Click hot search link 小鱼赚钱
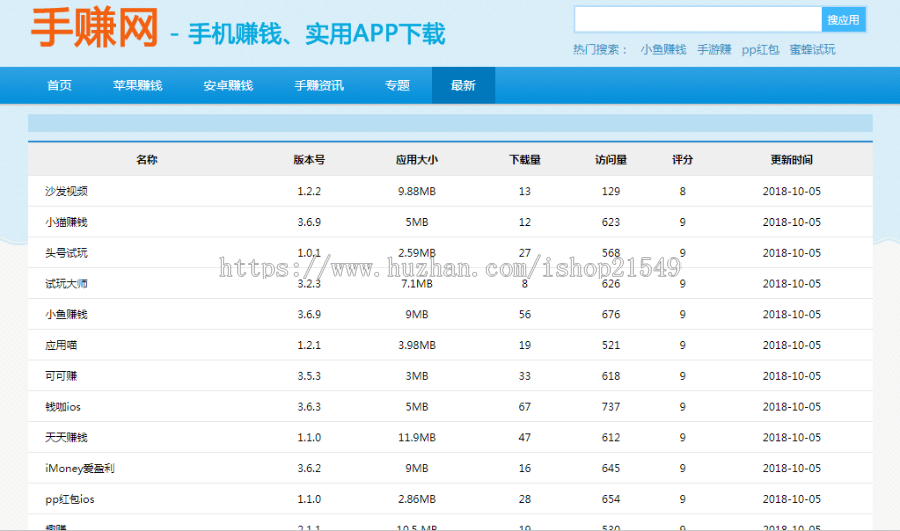Image resolution: width=900 pixels, height=531 pixels. [664, 49]
